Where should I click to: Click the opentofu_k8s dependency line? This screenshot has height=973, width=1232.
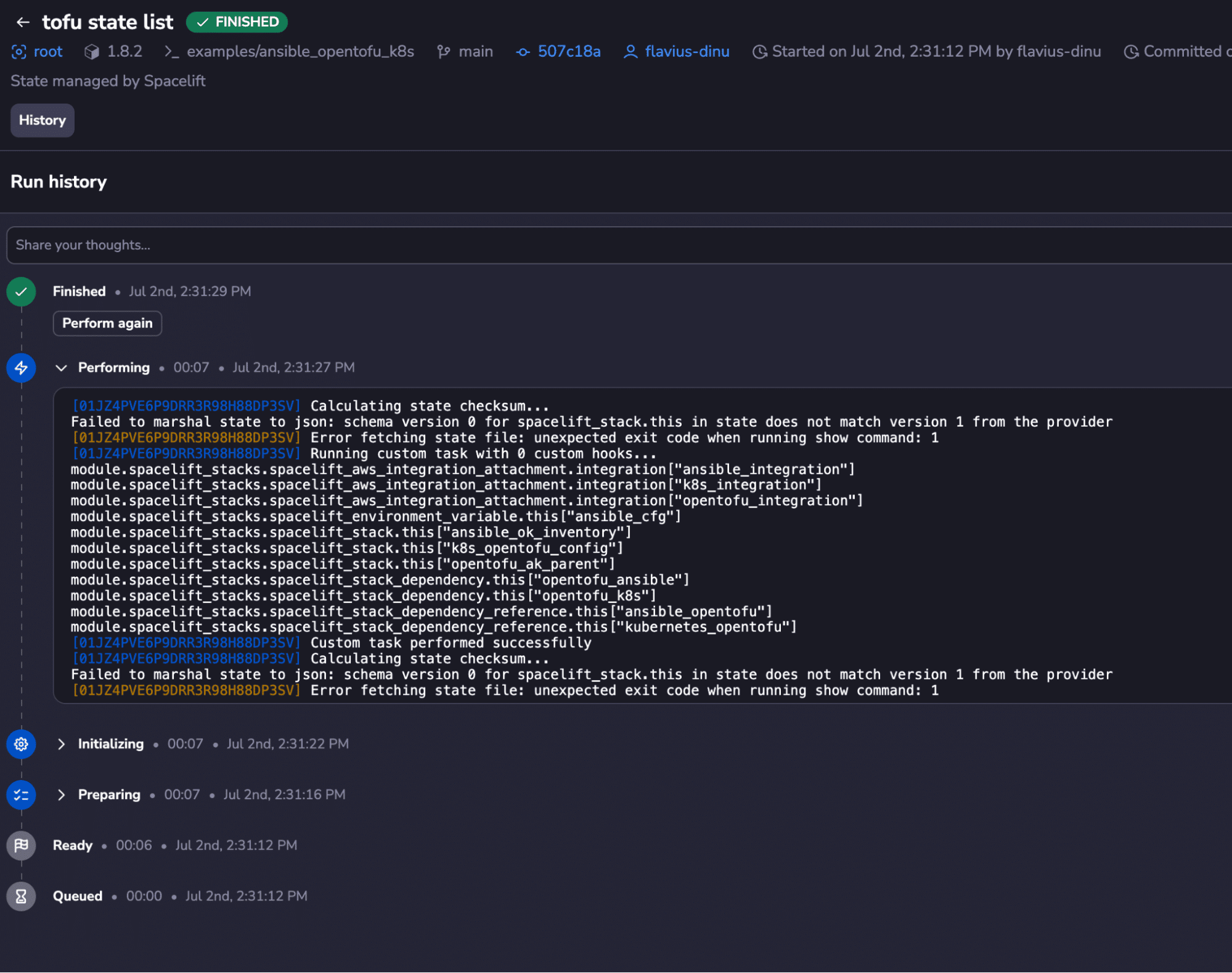coord(364,596)
